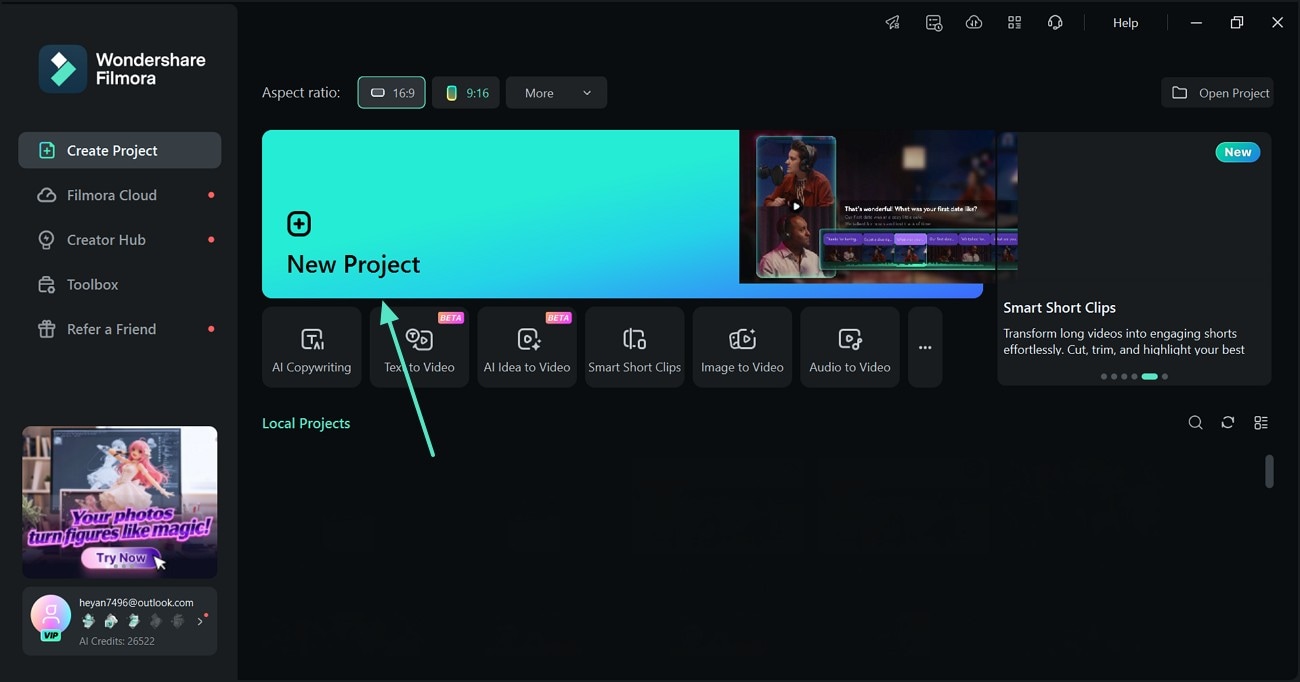
Task: Launch the AI Copywriting tool
Action: pos(312,347)
